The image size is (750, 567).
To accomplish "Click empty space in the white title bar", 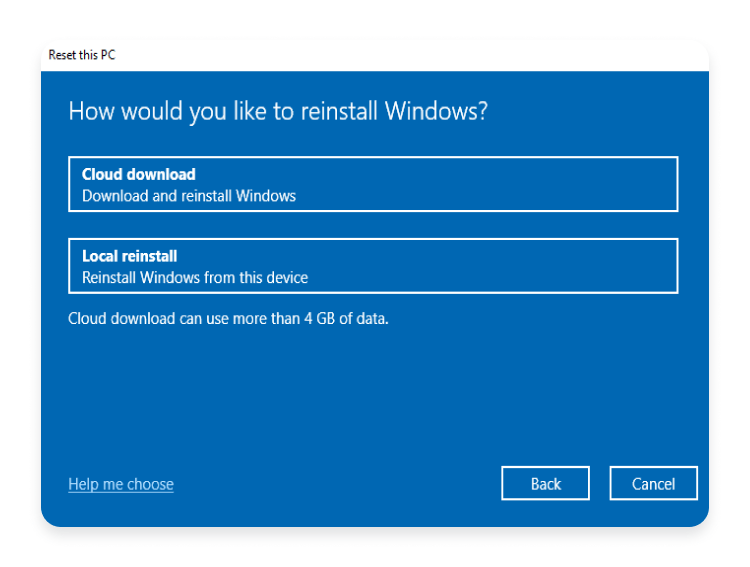I will click(x=400, y=55).
